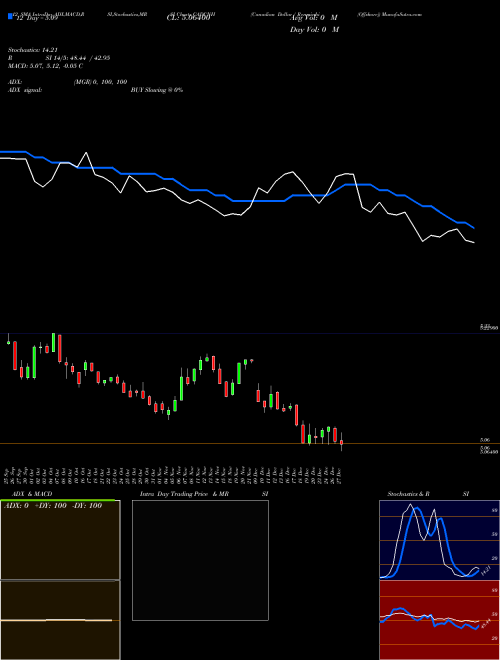
Task: Click the 'ADX signal:' label
Action: point(25,90)
